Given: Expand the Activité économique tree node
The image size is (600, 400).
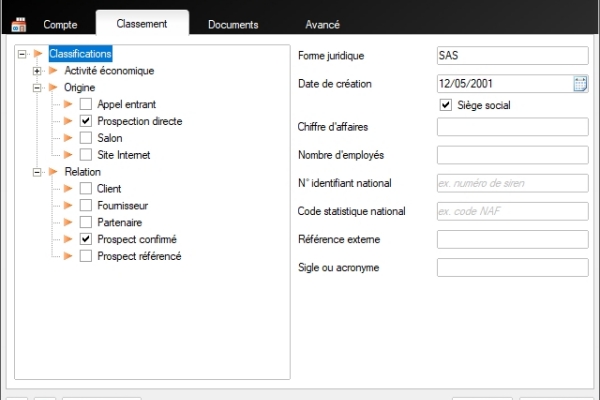Looking at the screenshot, I should 37,71.
